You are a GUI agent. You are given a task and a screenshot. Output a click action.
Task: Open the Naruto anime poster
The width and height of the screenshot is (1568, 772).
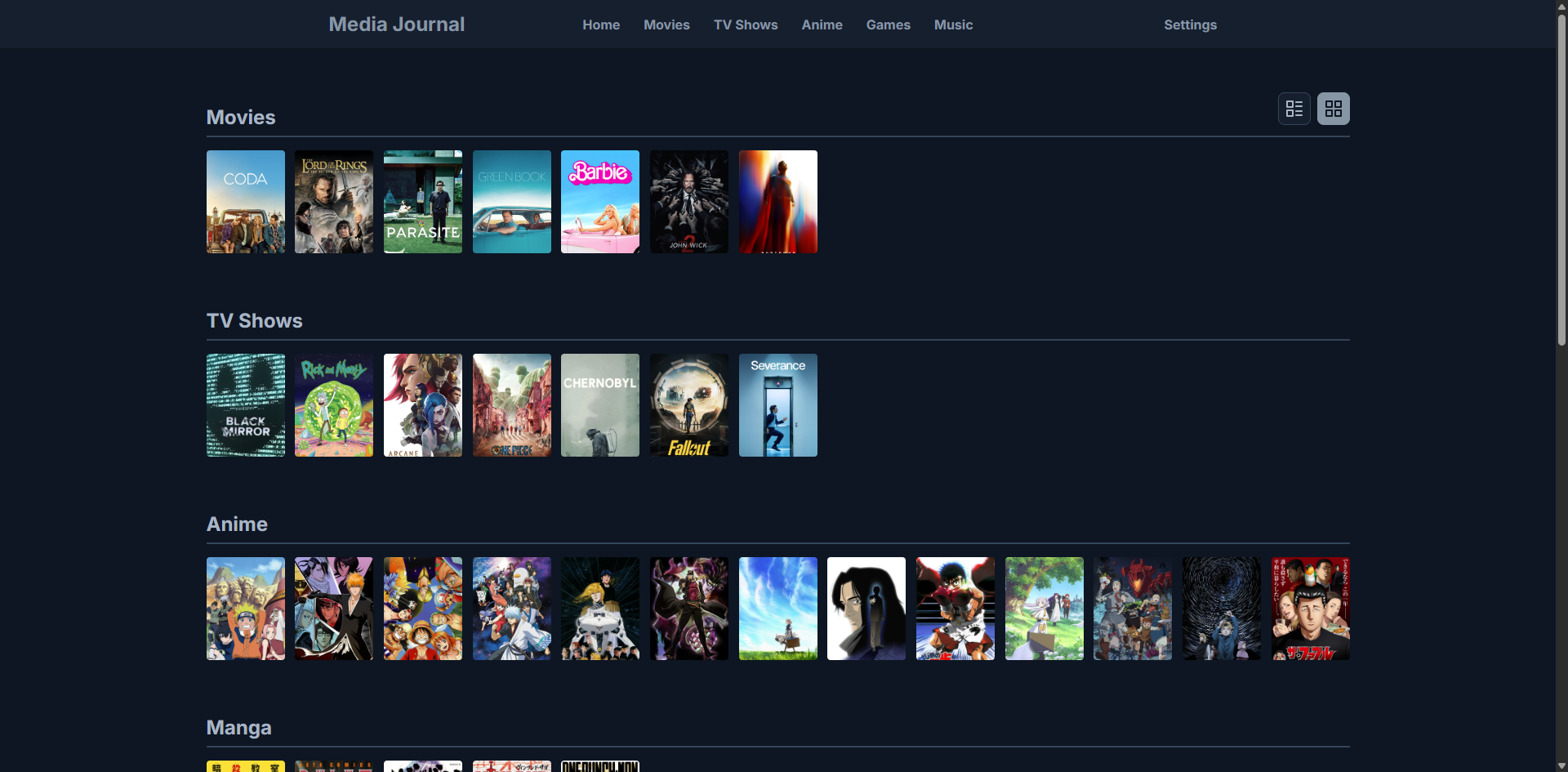coord(246,609)
